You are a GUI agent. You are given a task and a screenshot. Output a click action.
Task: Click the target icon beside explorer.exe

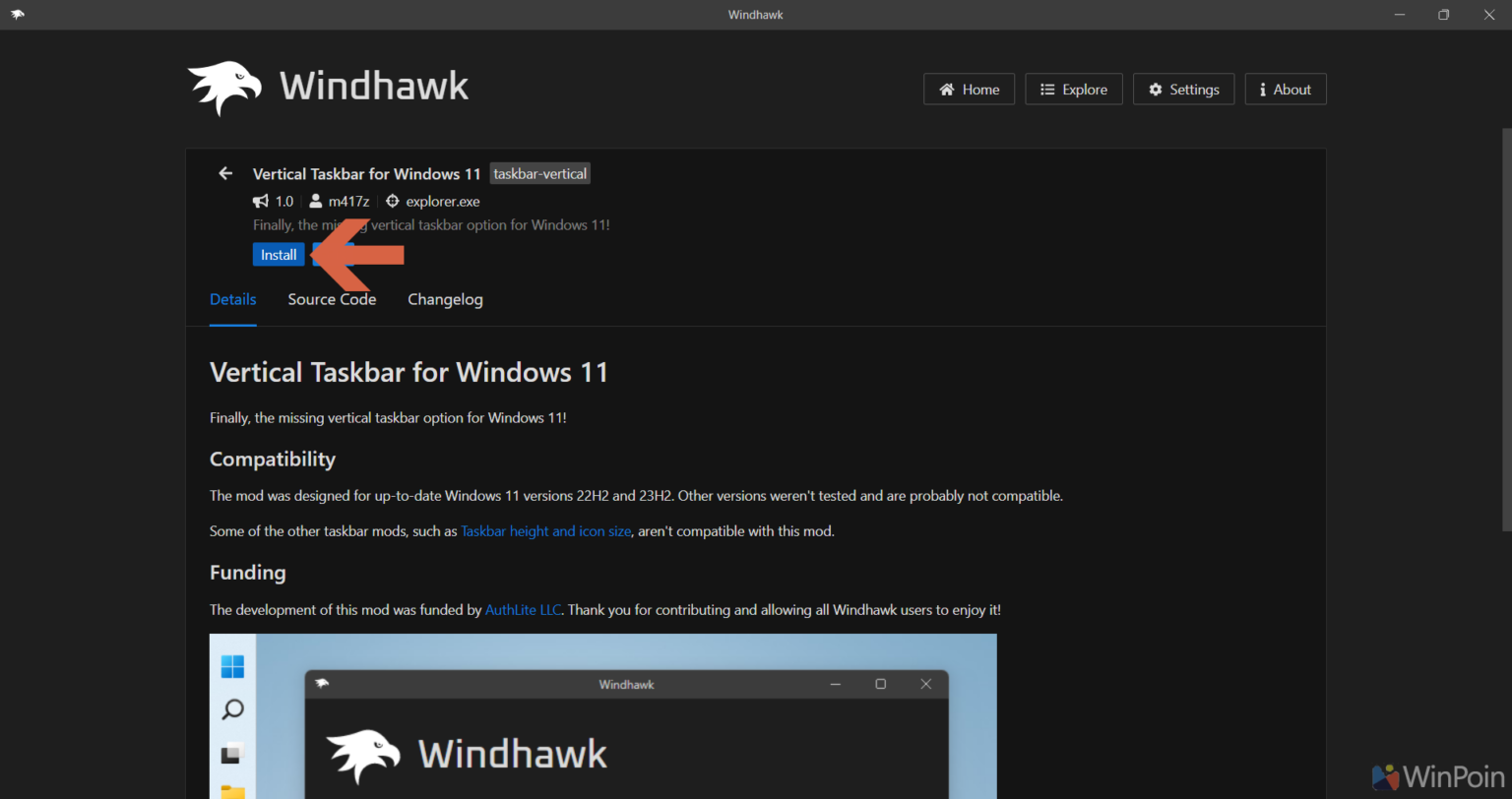tap(391, 201)
